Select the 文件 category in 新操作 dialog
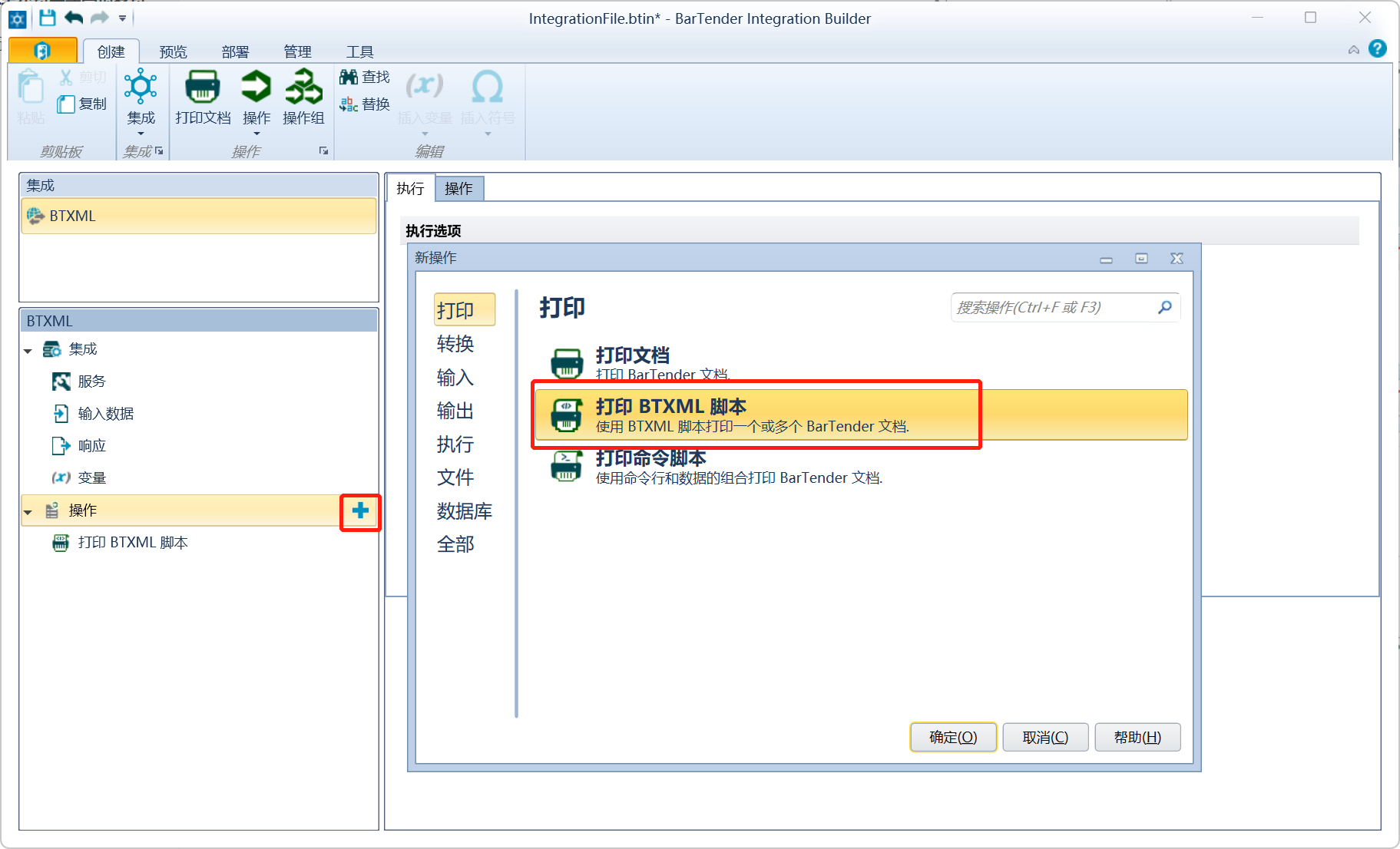Screen dimensions: 1400x849 pyautogui.click(x=455, y=477)
